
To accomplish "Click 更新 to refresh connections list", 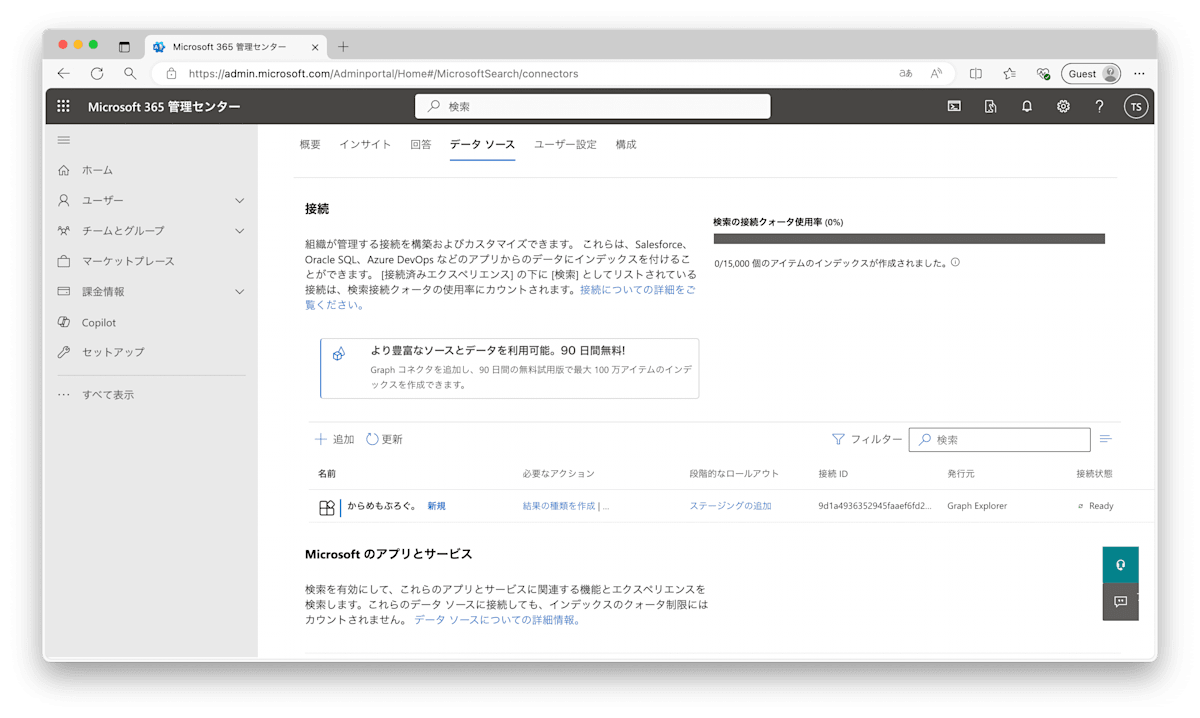I will point(384,439).
